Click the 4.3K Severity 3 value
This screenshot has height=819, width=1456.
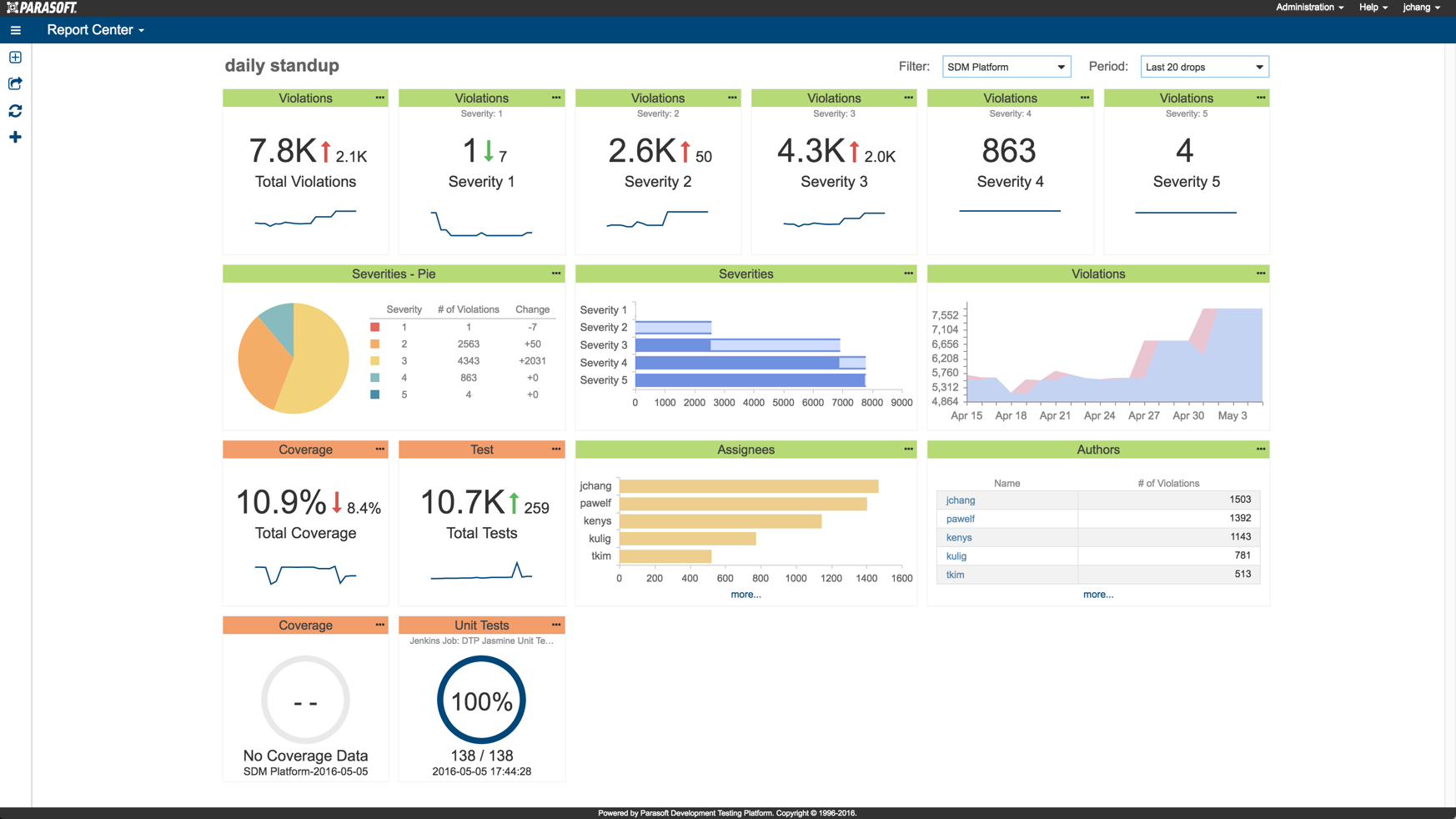[811, 151]
